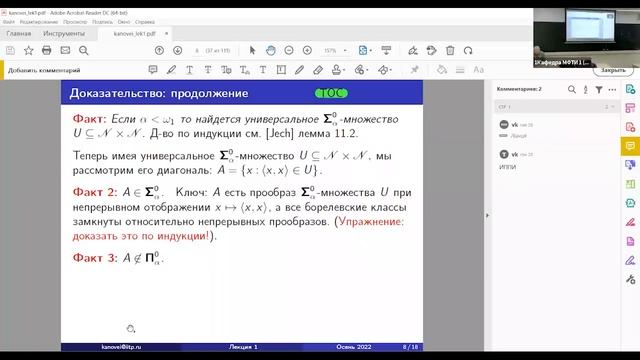The height and width of the screenshot is (360, 640).
Task: Click the delete trash icon in toolbar
Action: (450, 51)
